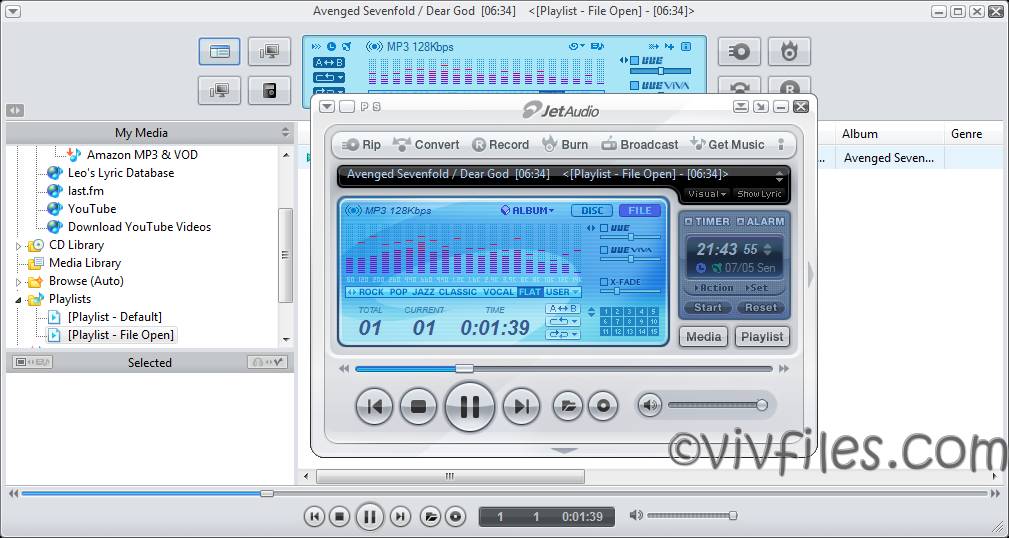Select [Playlist - Default] in tree
The width and height of the screenshot is (1009, 538).
pos(115,317)
